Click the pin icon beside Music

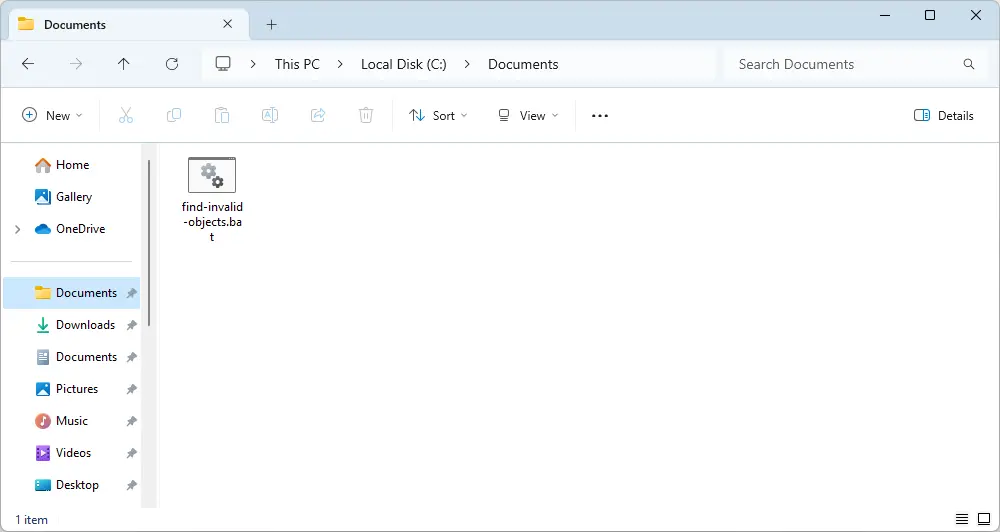click(131, 421)
